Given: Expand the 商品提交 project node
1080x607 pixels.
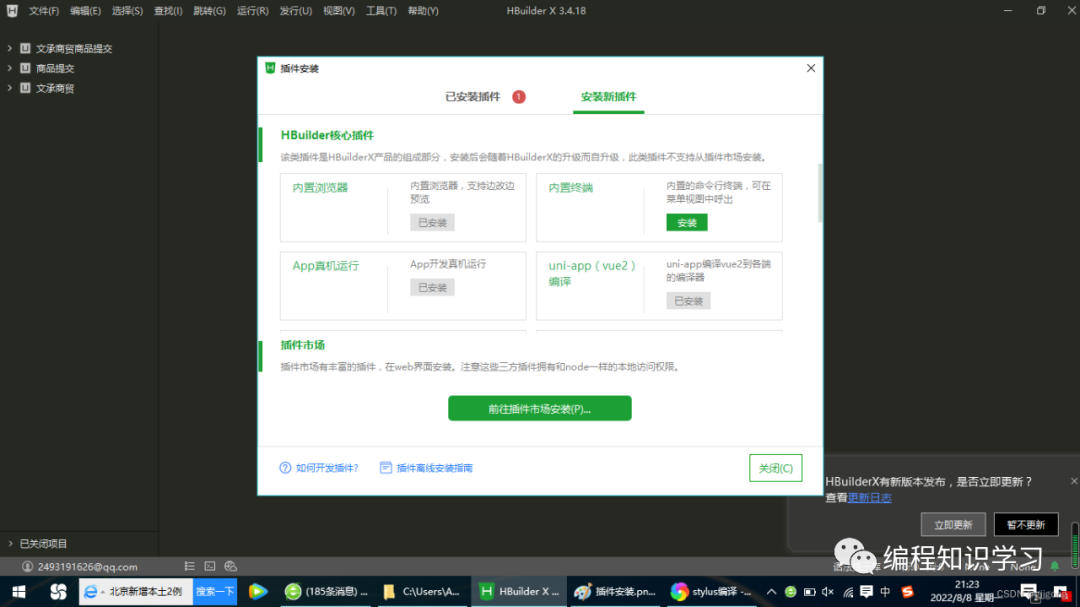Looking at the screenshot, I should [8, 68].
